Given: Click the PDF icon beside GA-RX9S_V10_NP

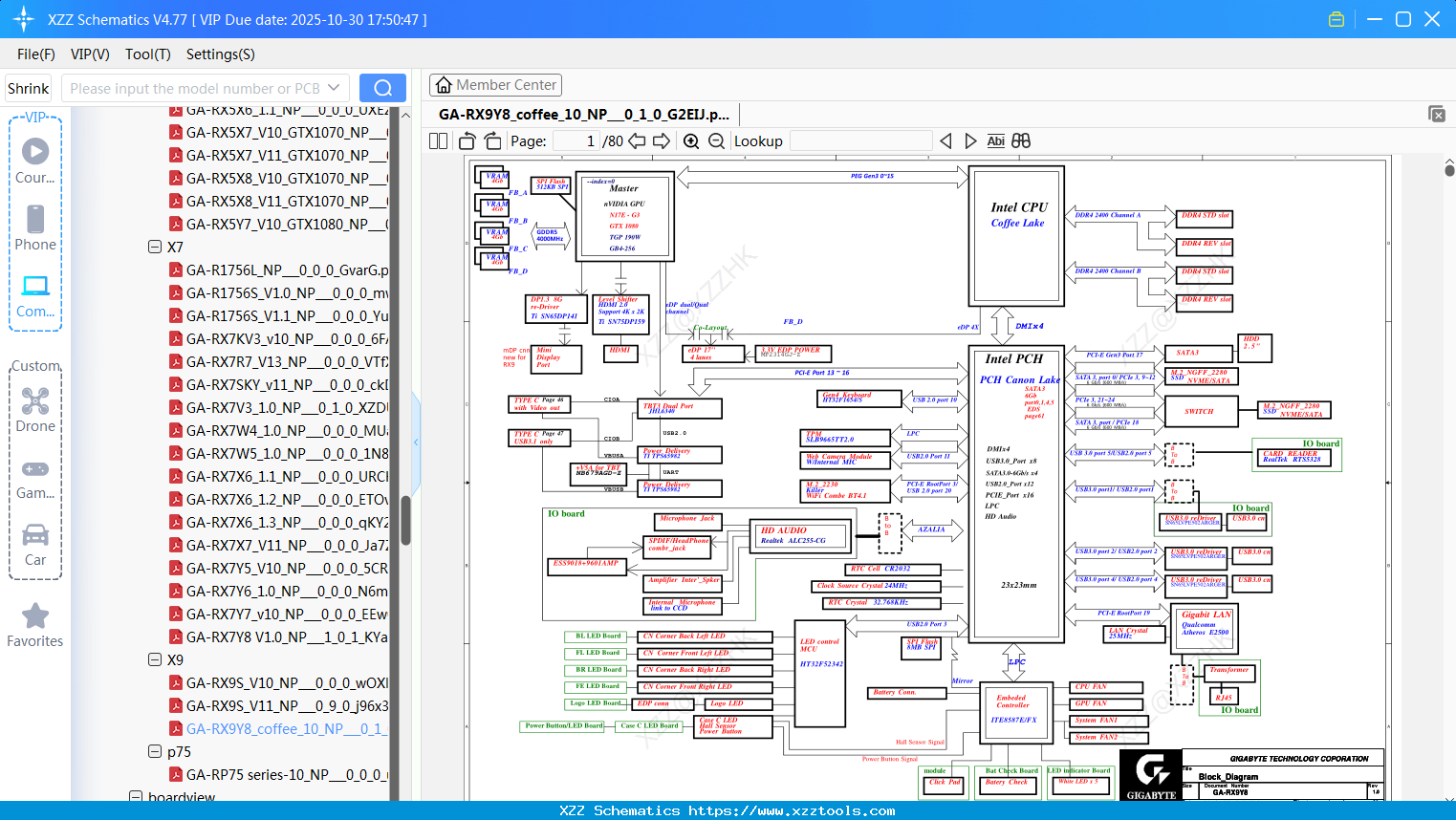Looking at the screenshot, I should point(176,682).
